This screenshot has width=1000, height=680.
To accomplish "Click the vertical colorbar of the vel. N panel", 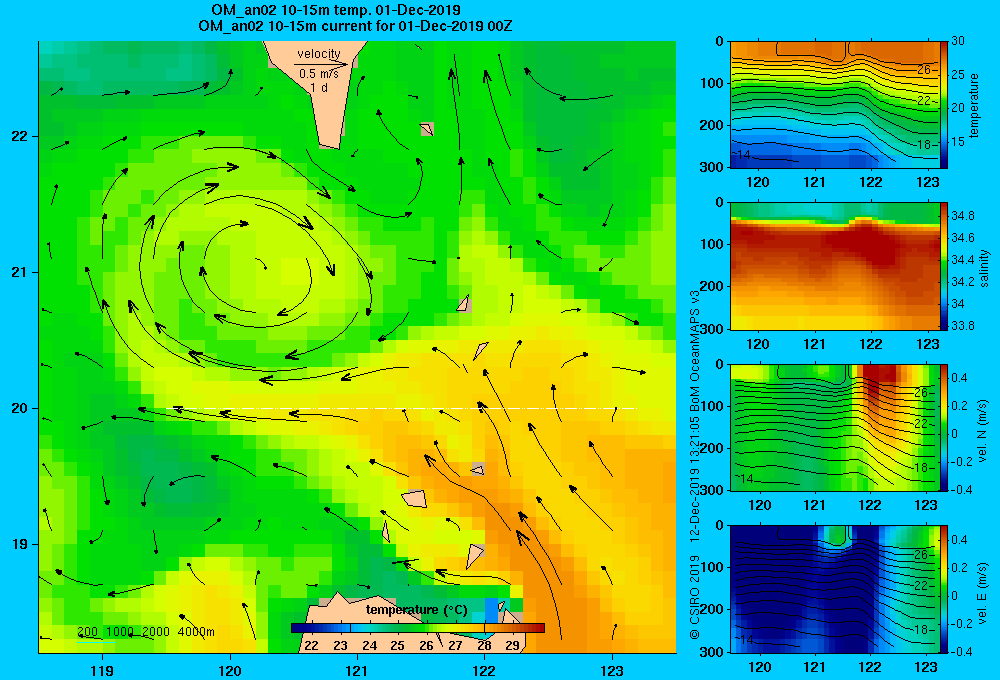I will [944, 427].
